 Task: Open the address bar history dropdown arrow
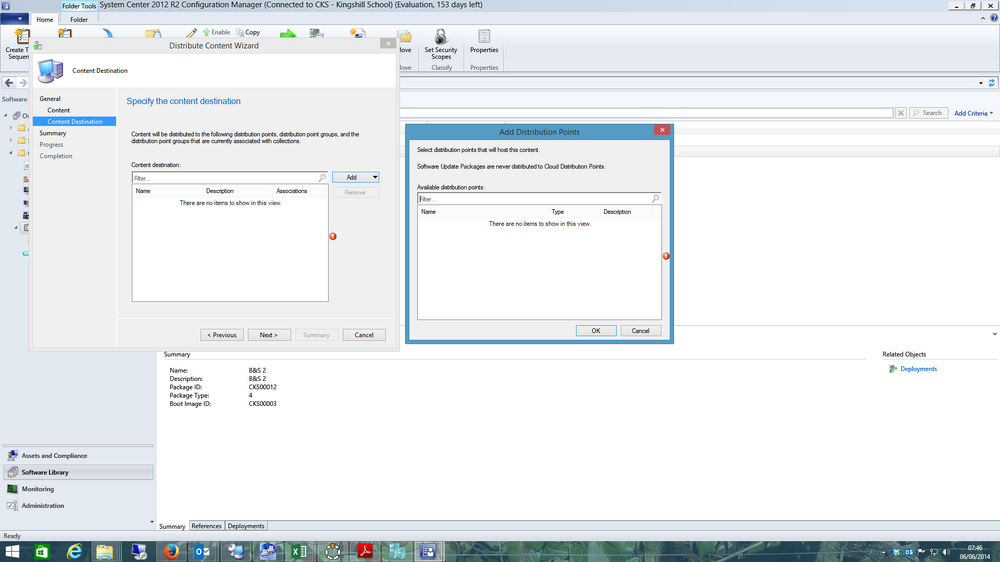click(981, 83)
